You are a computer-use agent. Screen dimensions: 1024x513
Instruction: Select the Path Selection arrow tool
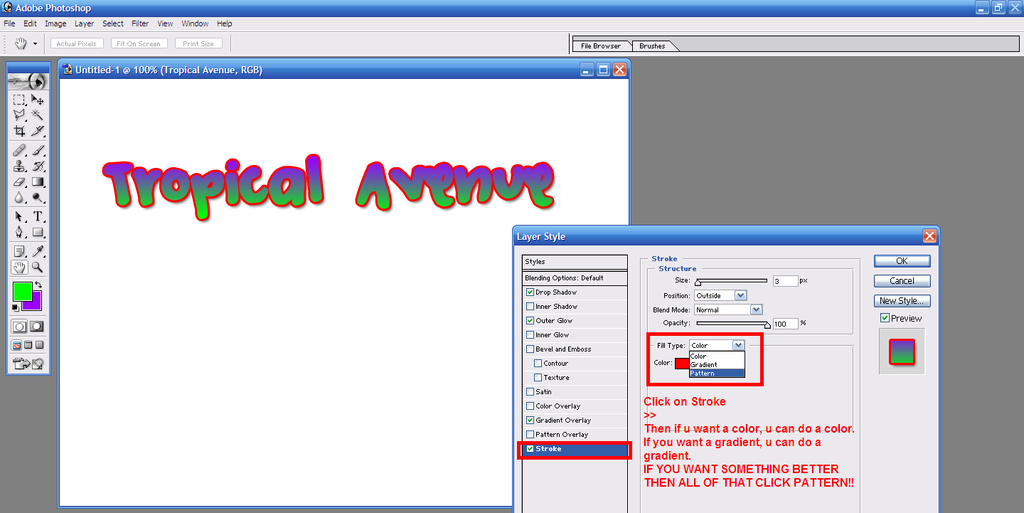20,217
